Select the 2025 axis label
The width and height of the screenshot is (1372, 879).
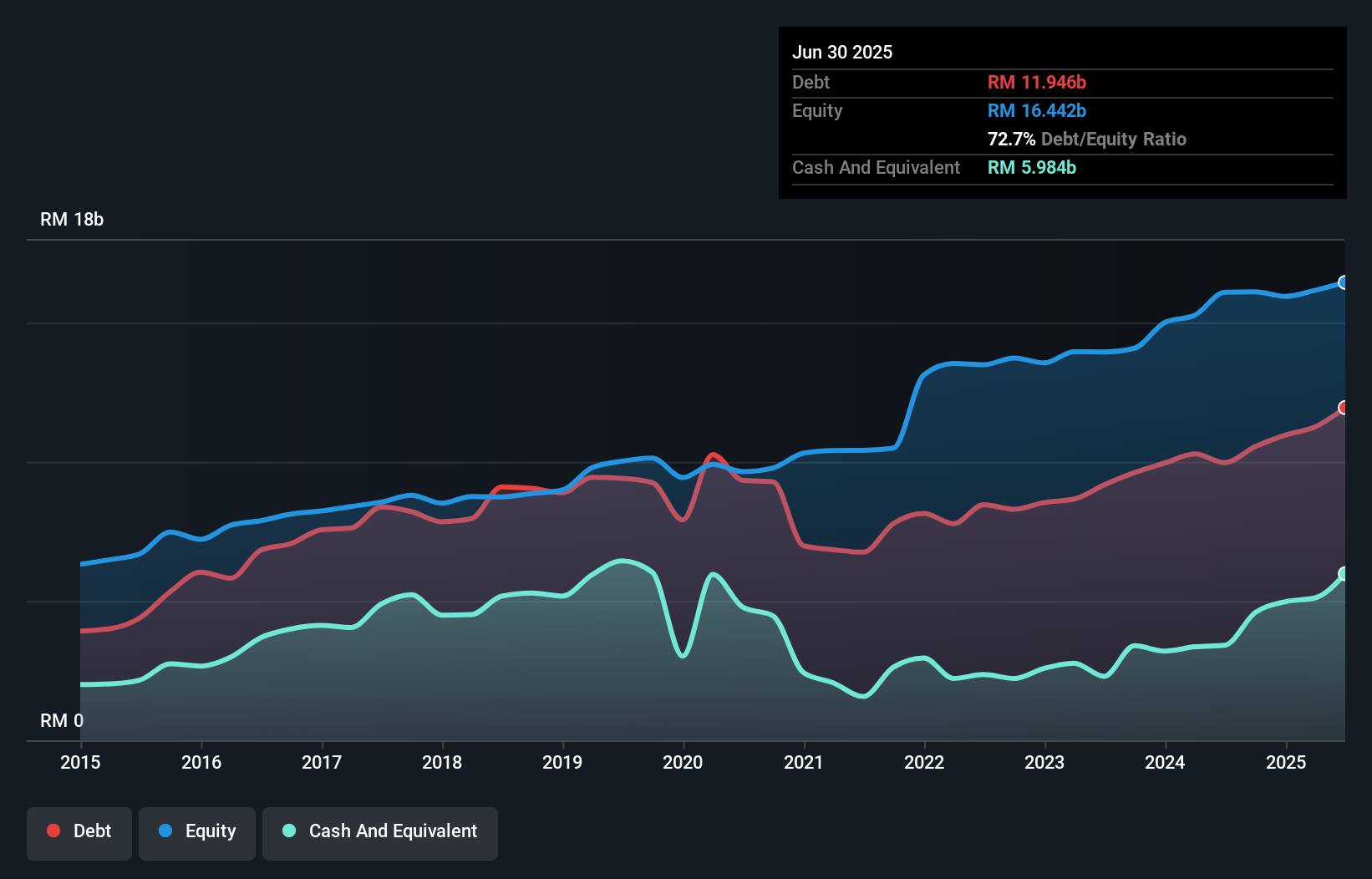click(x=1286, y=763)
